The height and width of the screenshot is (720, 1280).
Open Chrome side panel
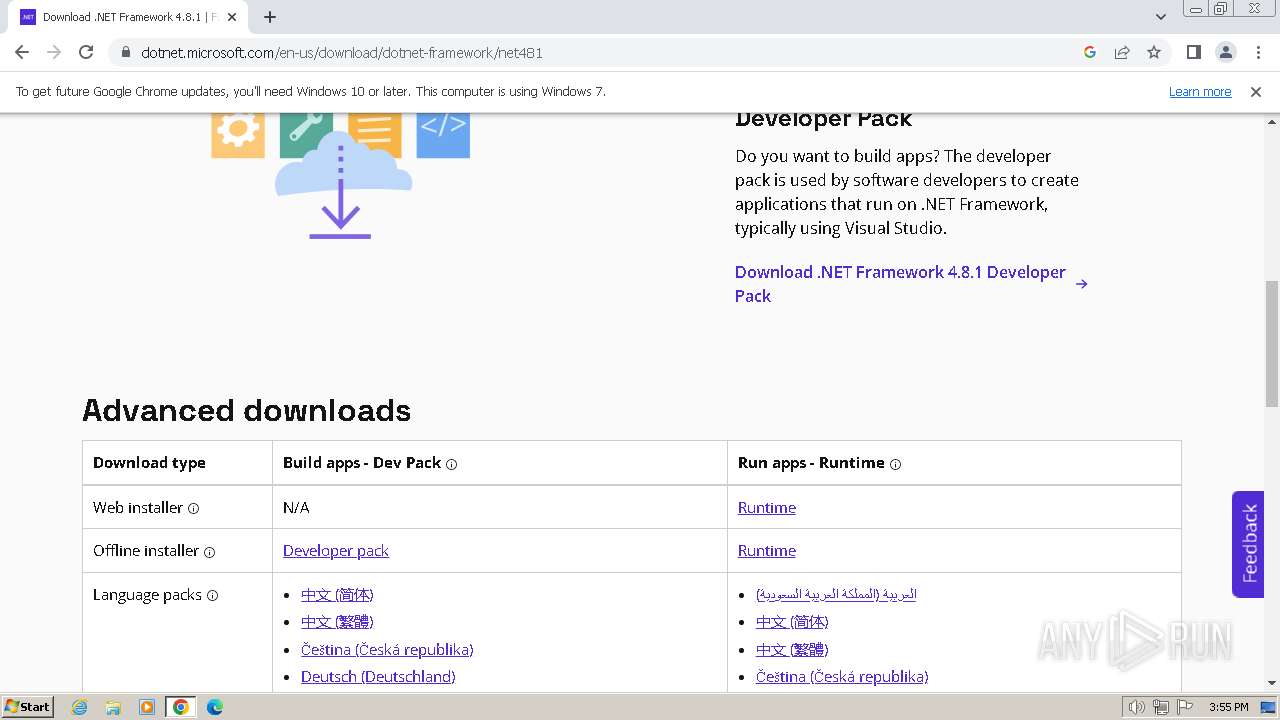1193,52
